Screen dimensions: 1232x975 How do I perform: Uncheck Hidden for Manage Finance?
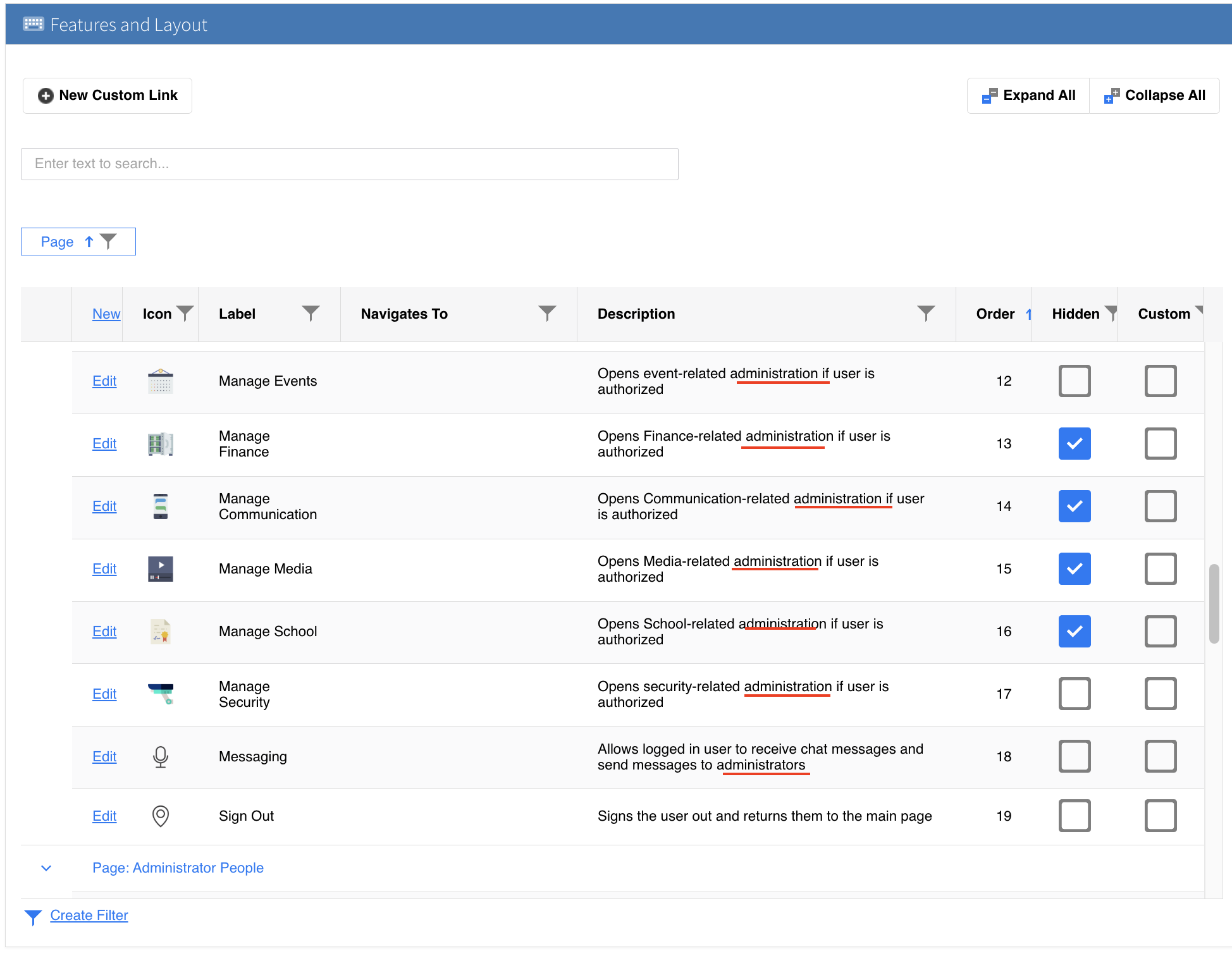(x=1075, y=444)
